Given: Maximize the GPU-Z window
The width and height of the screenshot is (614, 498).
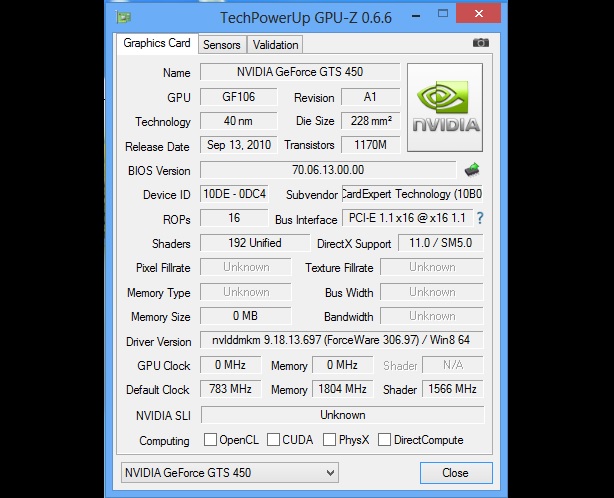Looking at the screenshot, I should 443,14.
